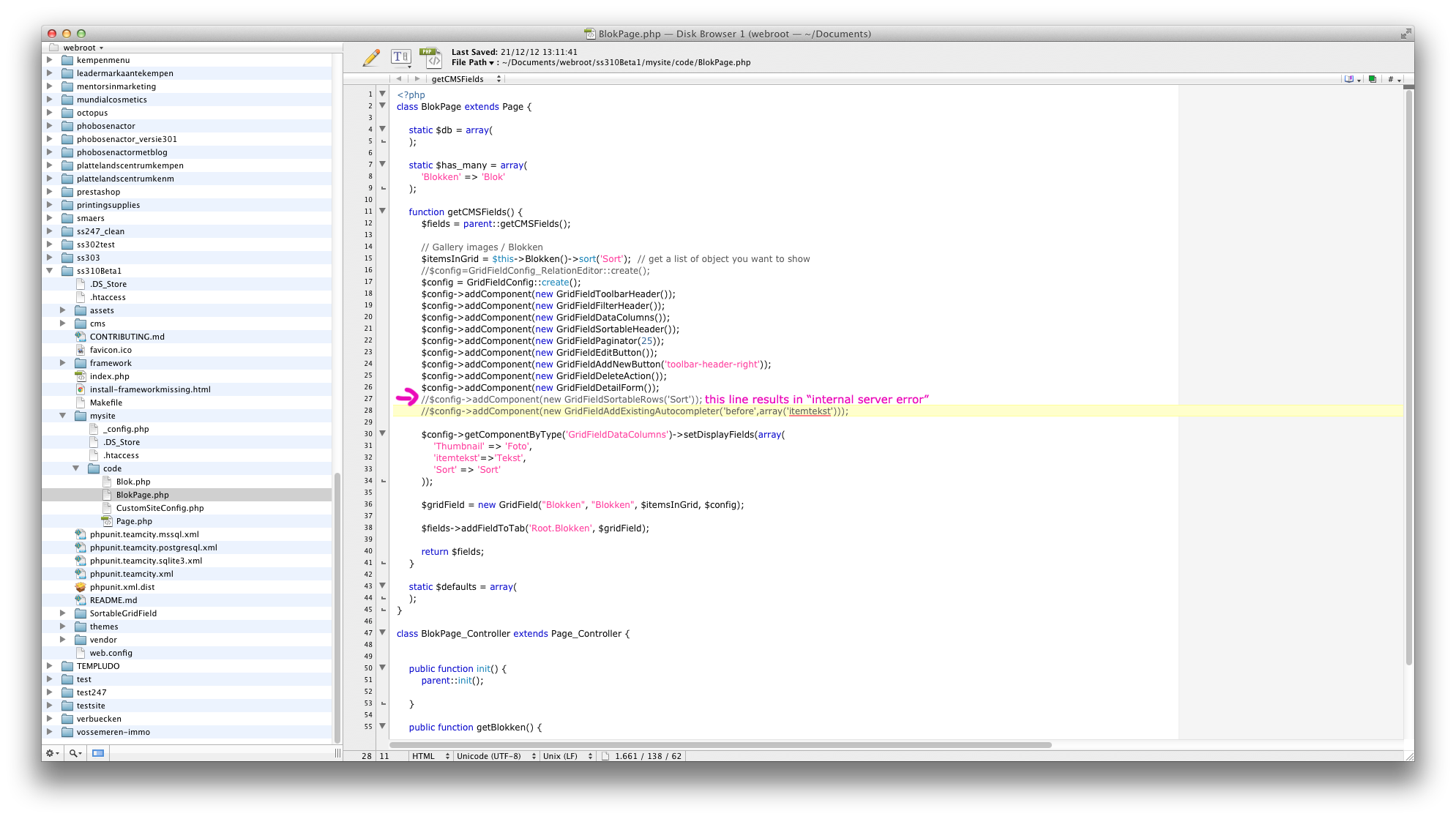Collapse the mysite folder

click(x=63, y=416)
